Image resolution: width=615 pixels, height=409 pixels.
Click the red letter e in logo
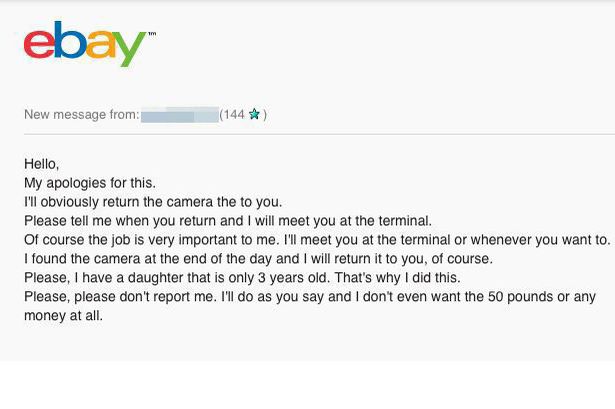tap(39, 45)
